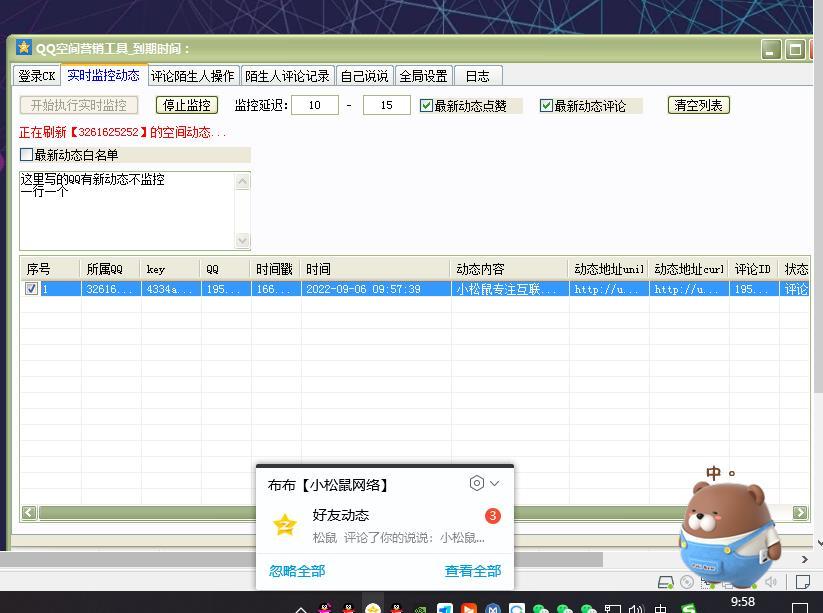Viewport: 823px width, 613px height.
Task: Click the 时间 column header
Action: click(376, 269)
